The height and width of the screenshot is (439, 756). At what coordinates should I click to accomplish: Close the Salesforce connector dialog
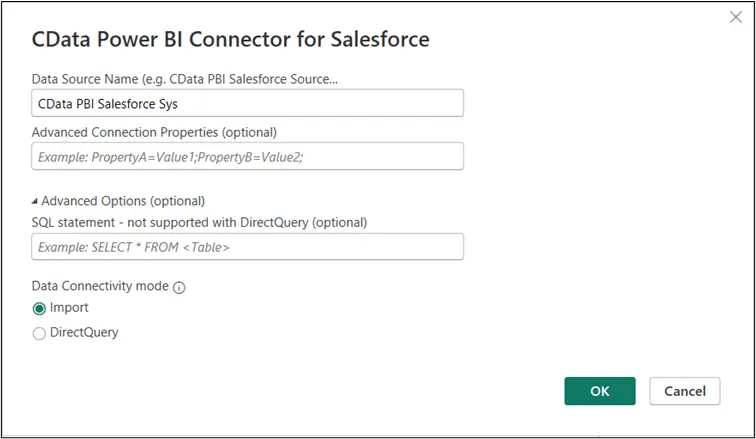point(736,17)
